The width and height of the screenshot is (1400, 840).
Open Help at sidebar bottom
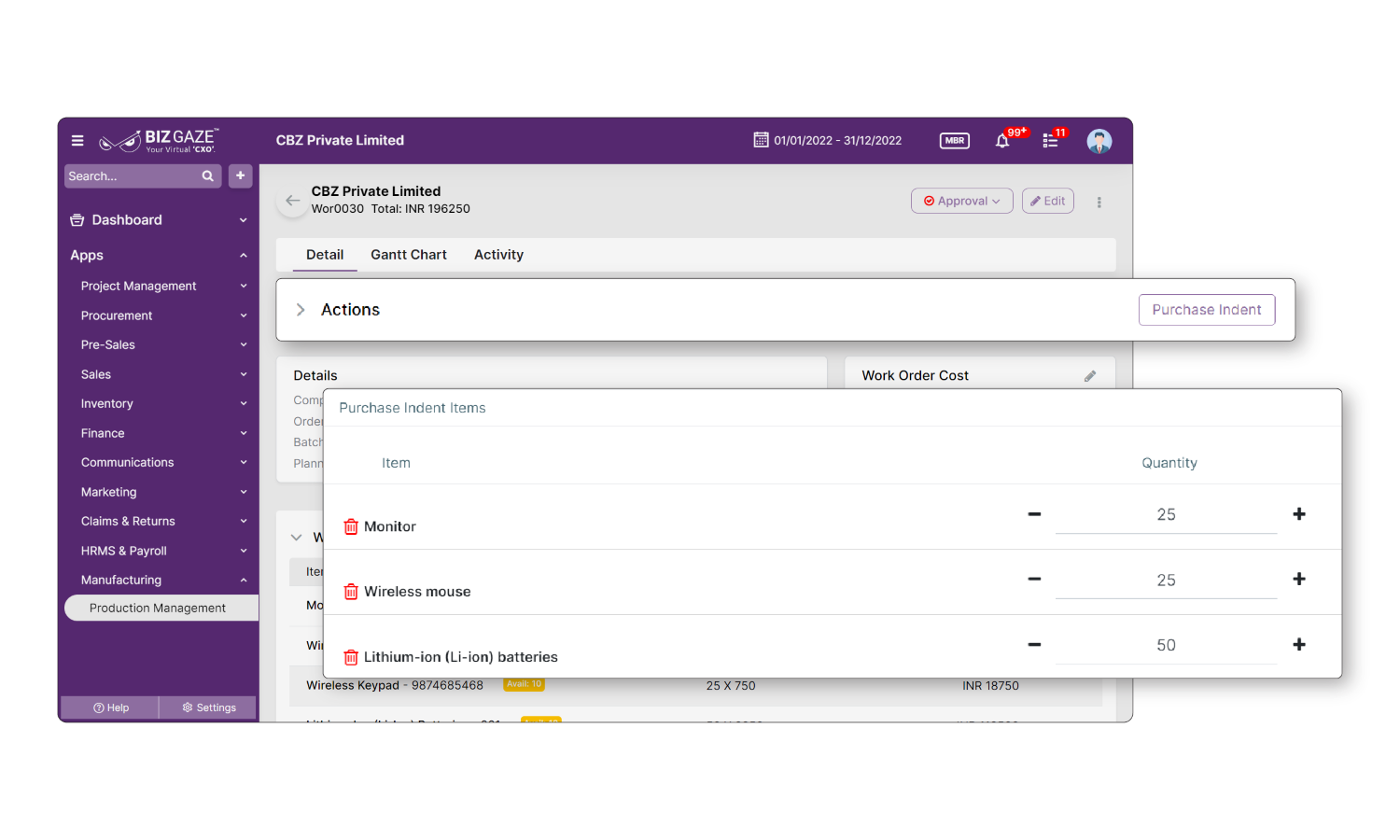point(110,707)
